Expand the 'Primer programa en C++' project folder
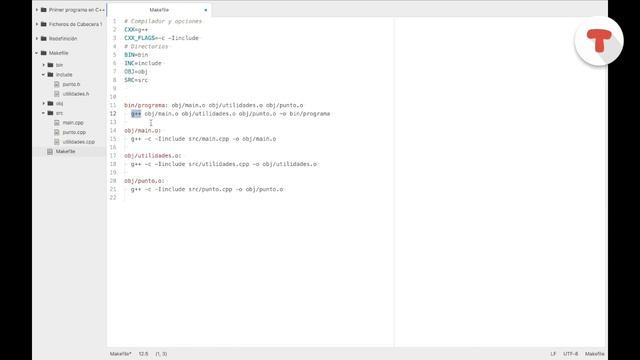 [37, 10]
